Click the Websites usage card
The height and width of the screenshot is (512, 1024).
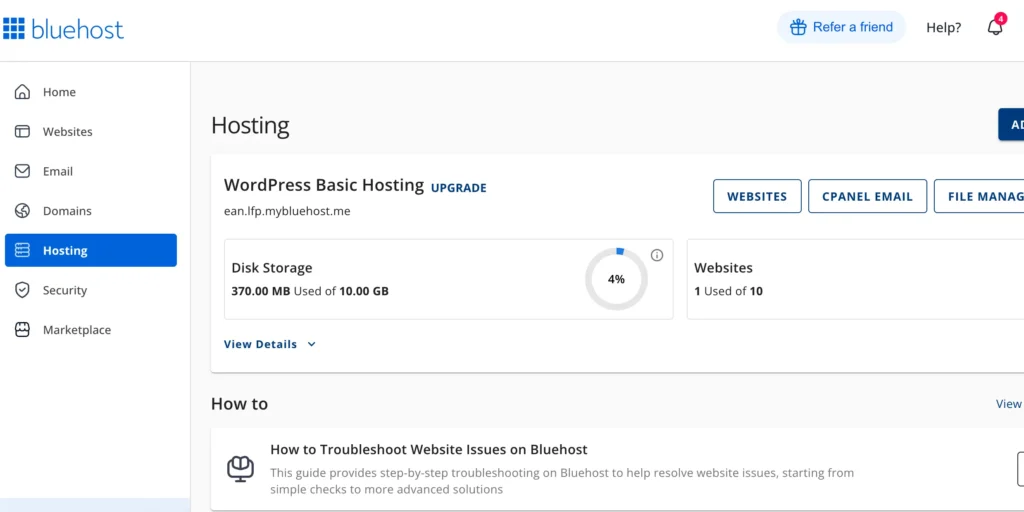(x=856, y=279)
